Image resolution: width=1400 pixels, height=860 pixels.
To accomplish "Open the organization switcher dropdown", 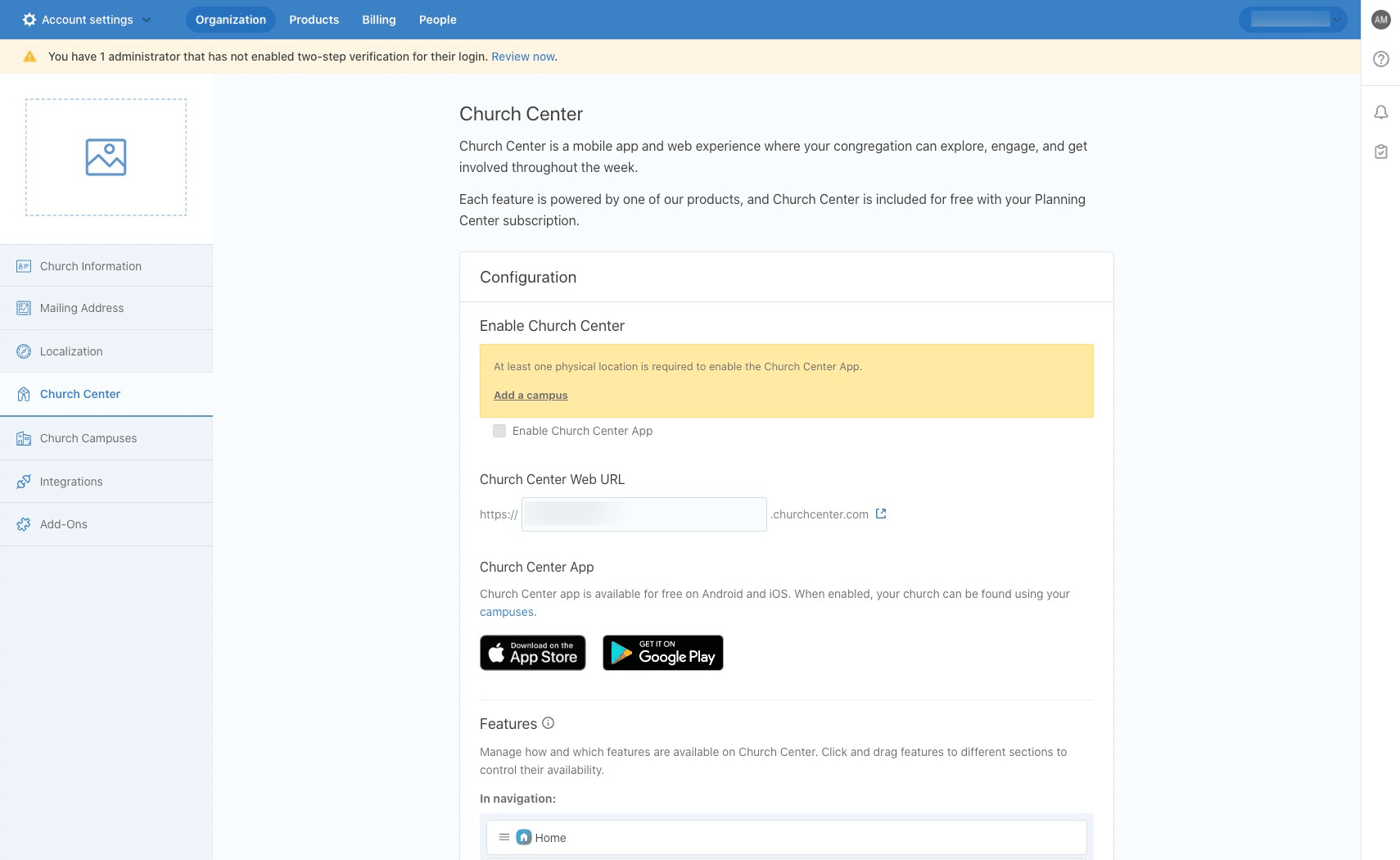I will [x=1293, y=20].
